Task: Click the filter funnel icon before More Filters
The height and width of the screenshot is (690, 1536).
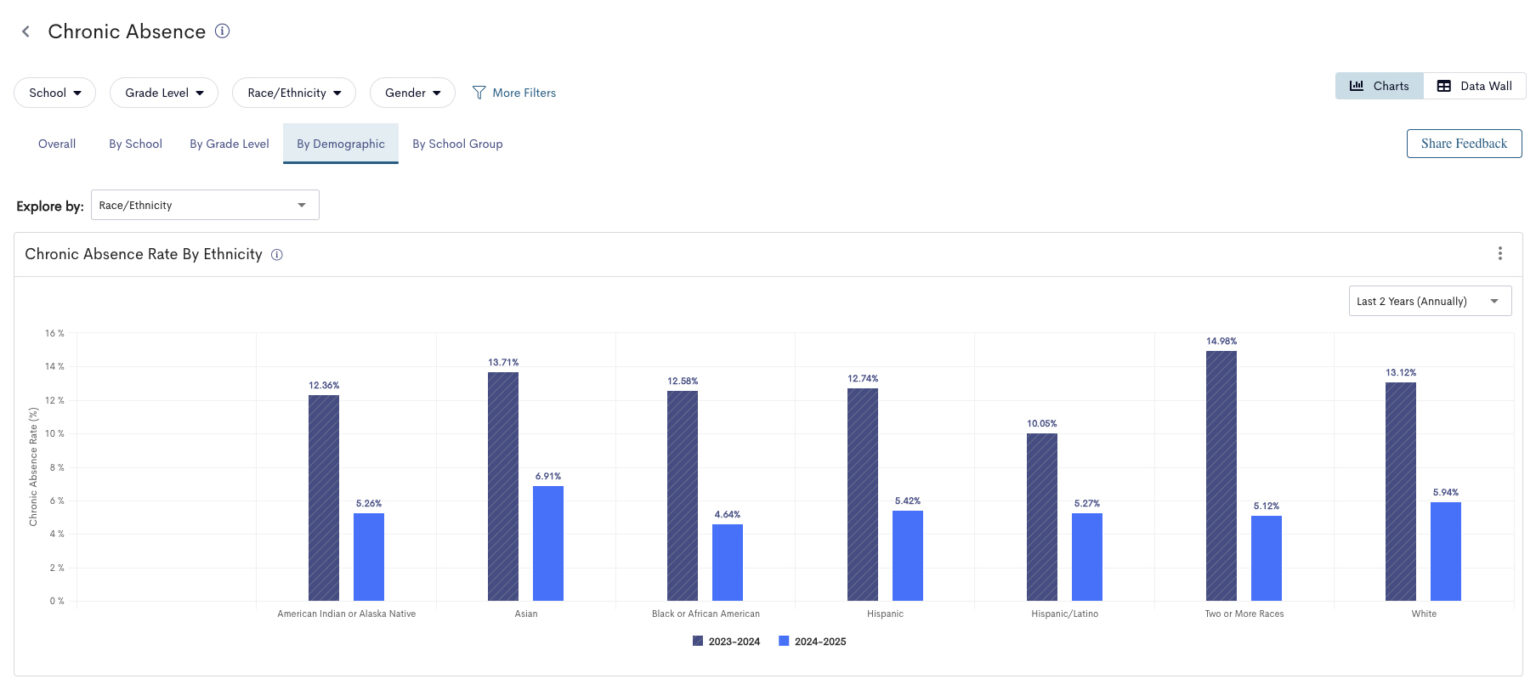Action: click(481, 92)
